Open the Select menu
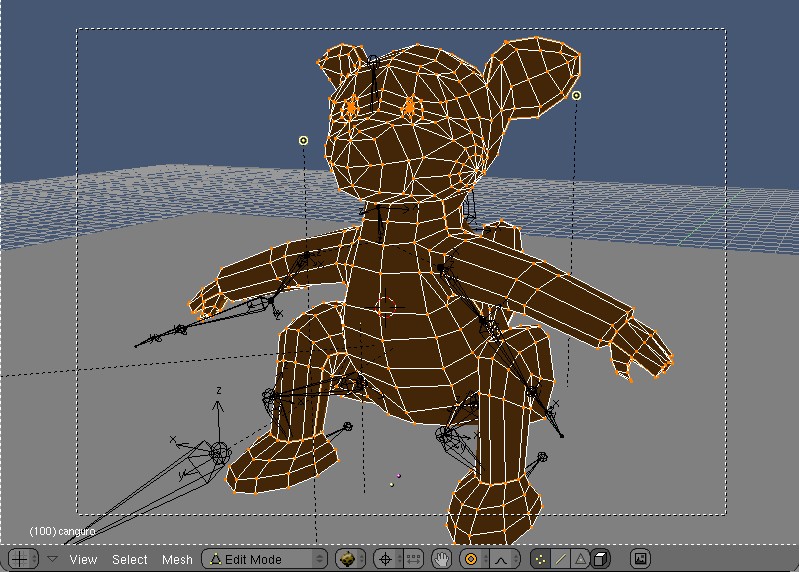The width and height of the screenshot is (799, 572). tap(129, 559)
